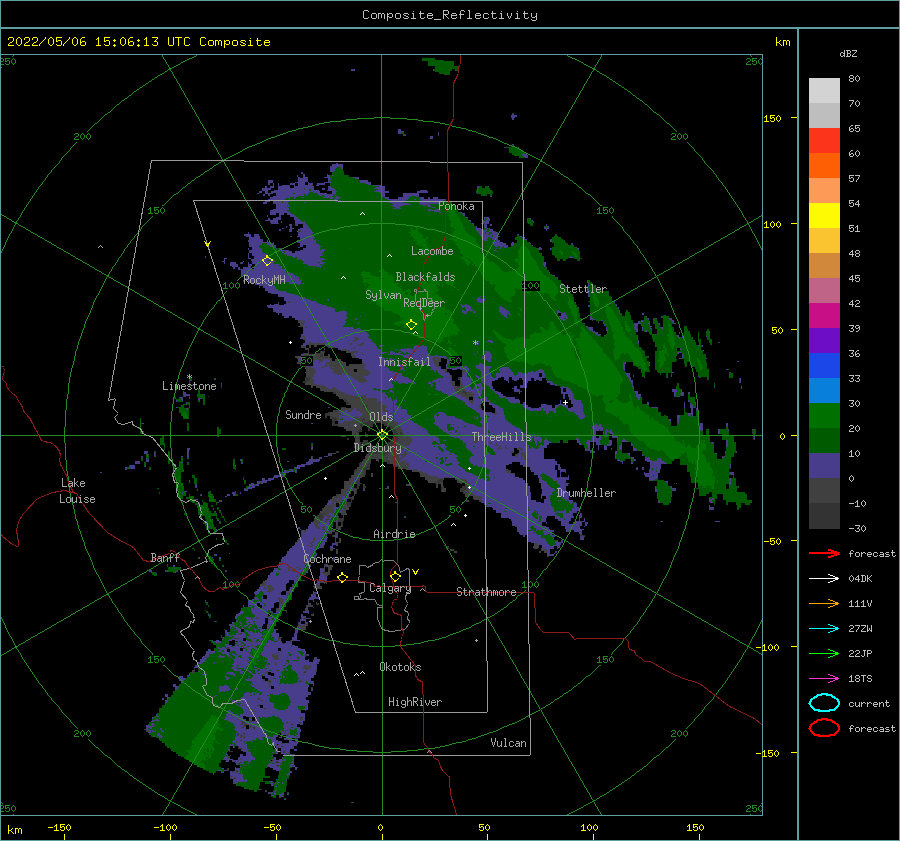Click the RedDeer city label

tap(424, 303)
